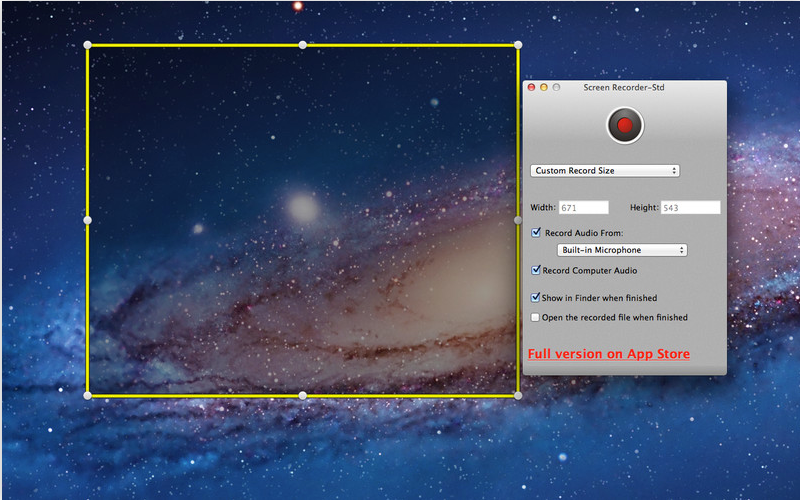Click the left-middle selection handle
Screen dimensions: 800x500
point(88,220)
